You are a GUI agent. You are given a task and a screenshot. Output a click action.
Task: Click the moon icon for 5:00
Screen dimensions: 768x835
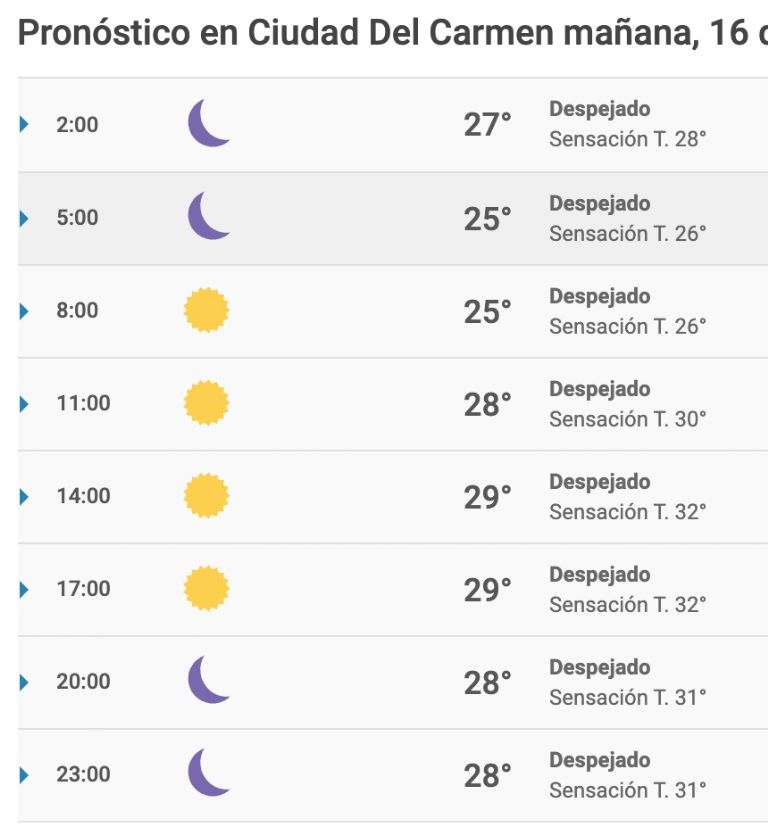209,216
